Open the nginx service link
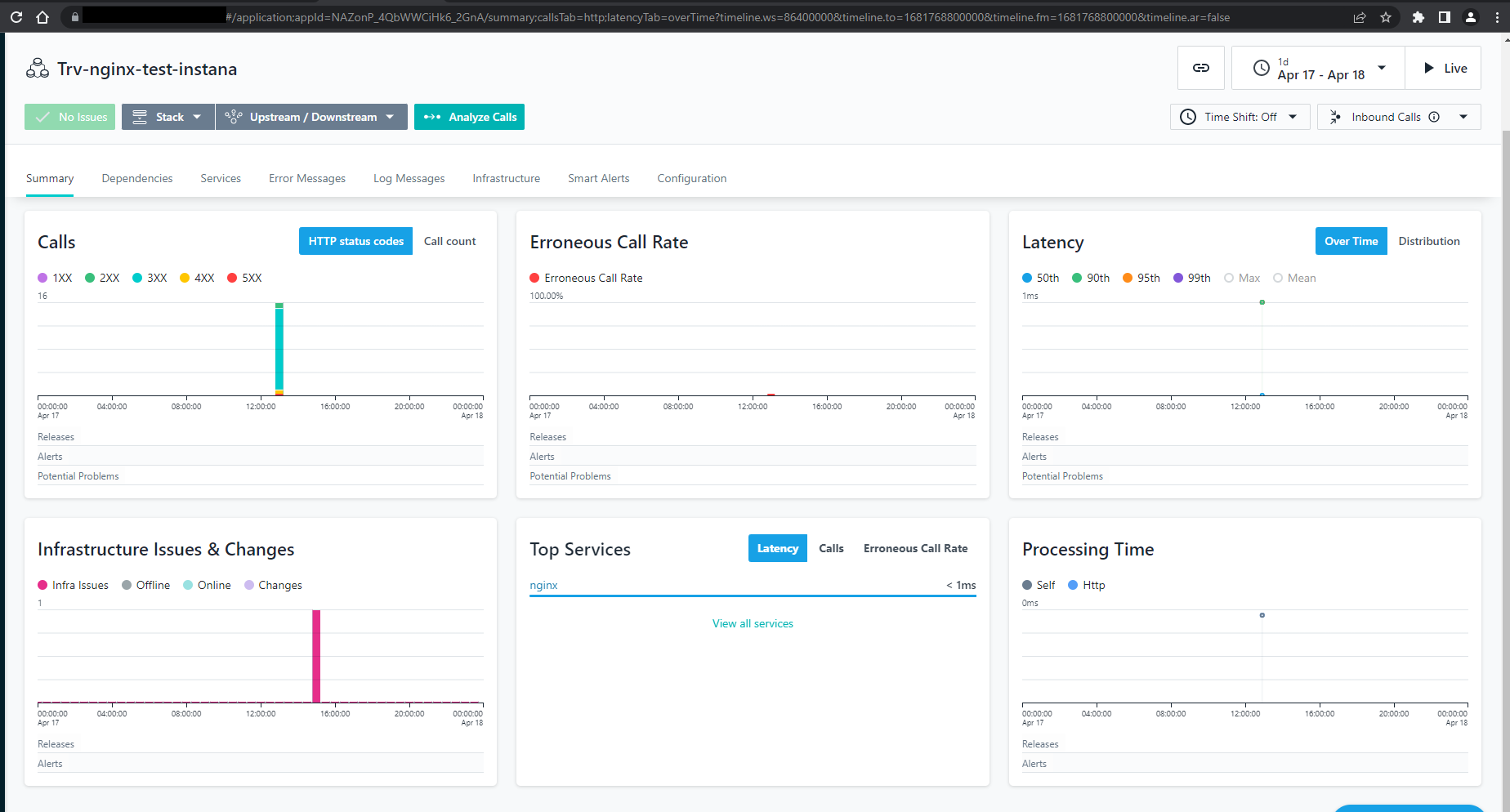The image size is (1510, 812). point(543,585)
